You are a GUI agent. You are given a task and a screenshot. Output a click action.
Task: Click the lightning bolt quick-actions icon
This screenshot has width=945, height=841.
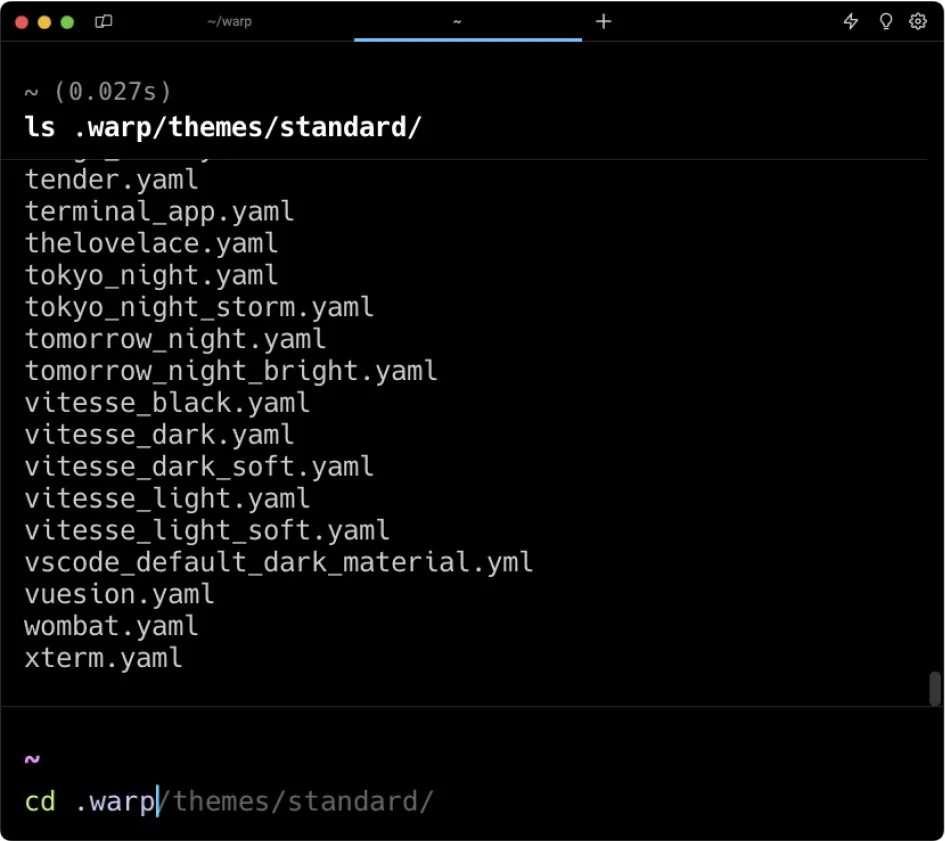click(852, 21)
